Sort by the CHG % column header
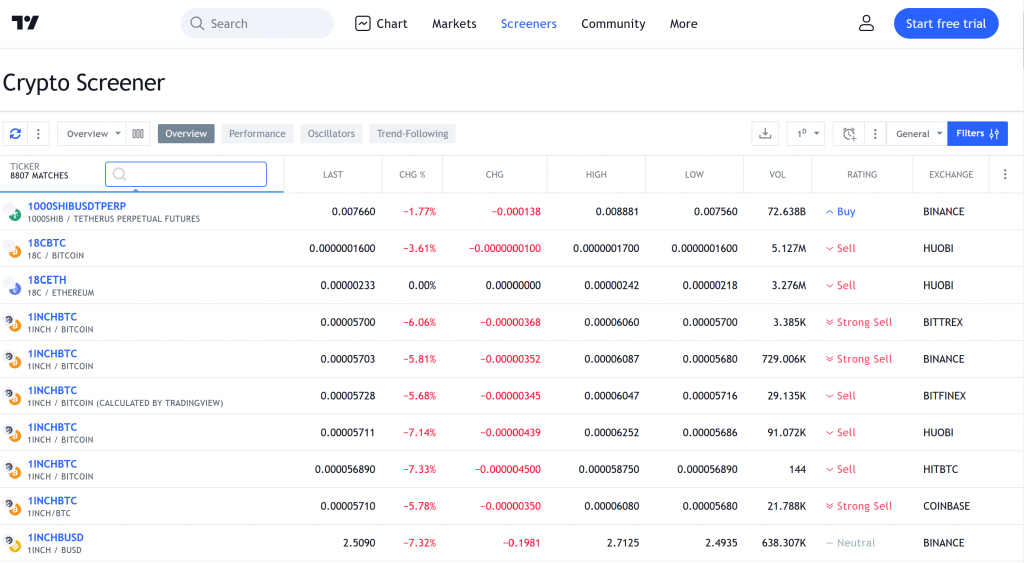Viewport: 1024px width, 563px height. 412,174
